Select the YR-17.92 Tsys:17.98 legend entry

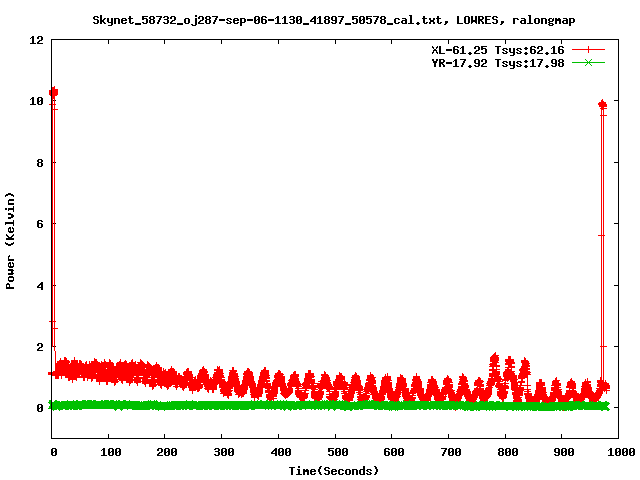498,63
